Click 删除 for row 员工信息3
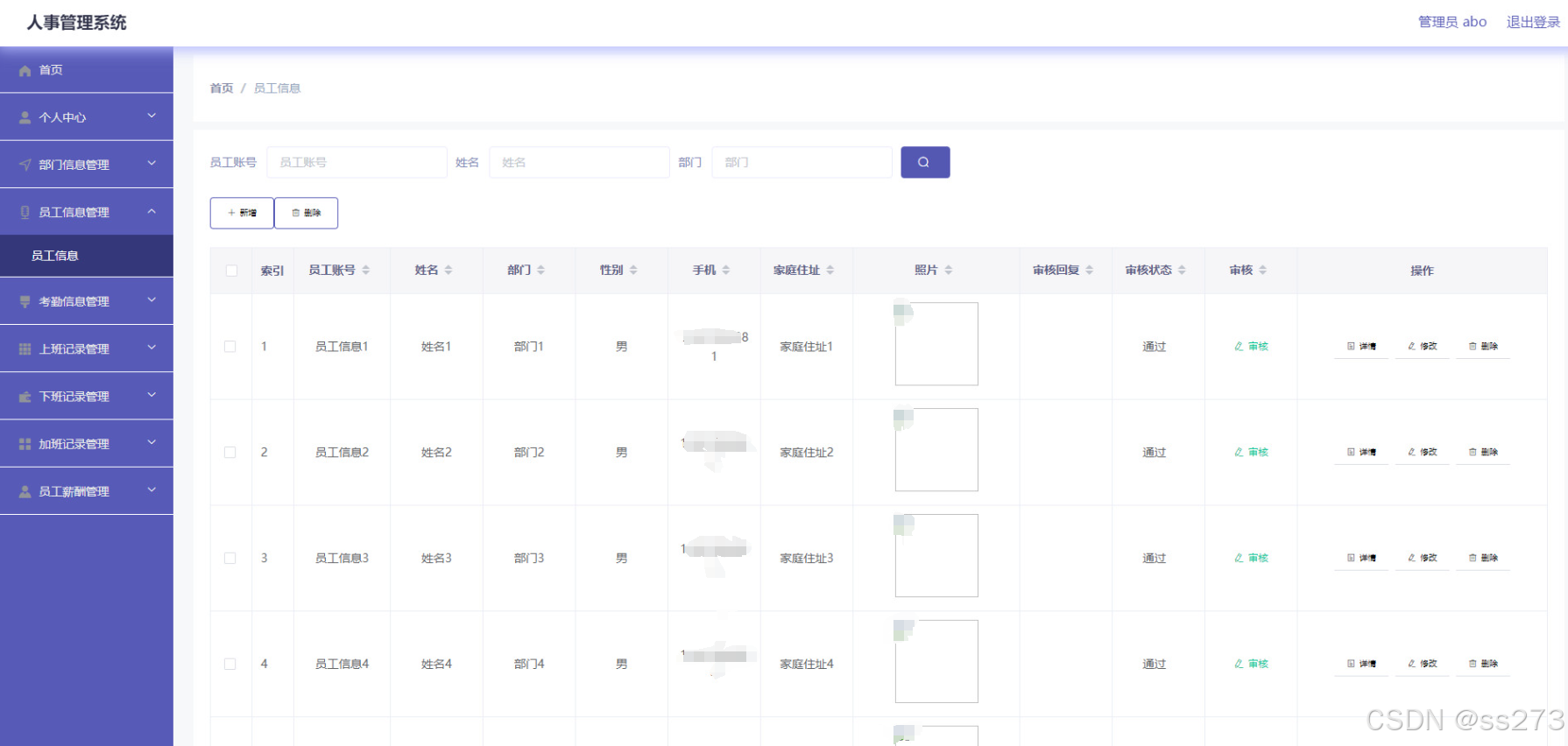1568x746 pixels. point(1483,558)
